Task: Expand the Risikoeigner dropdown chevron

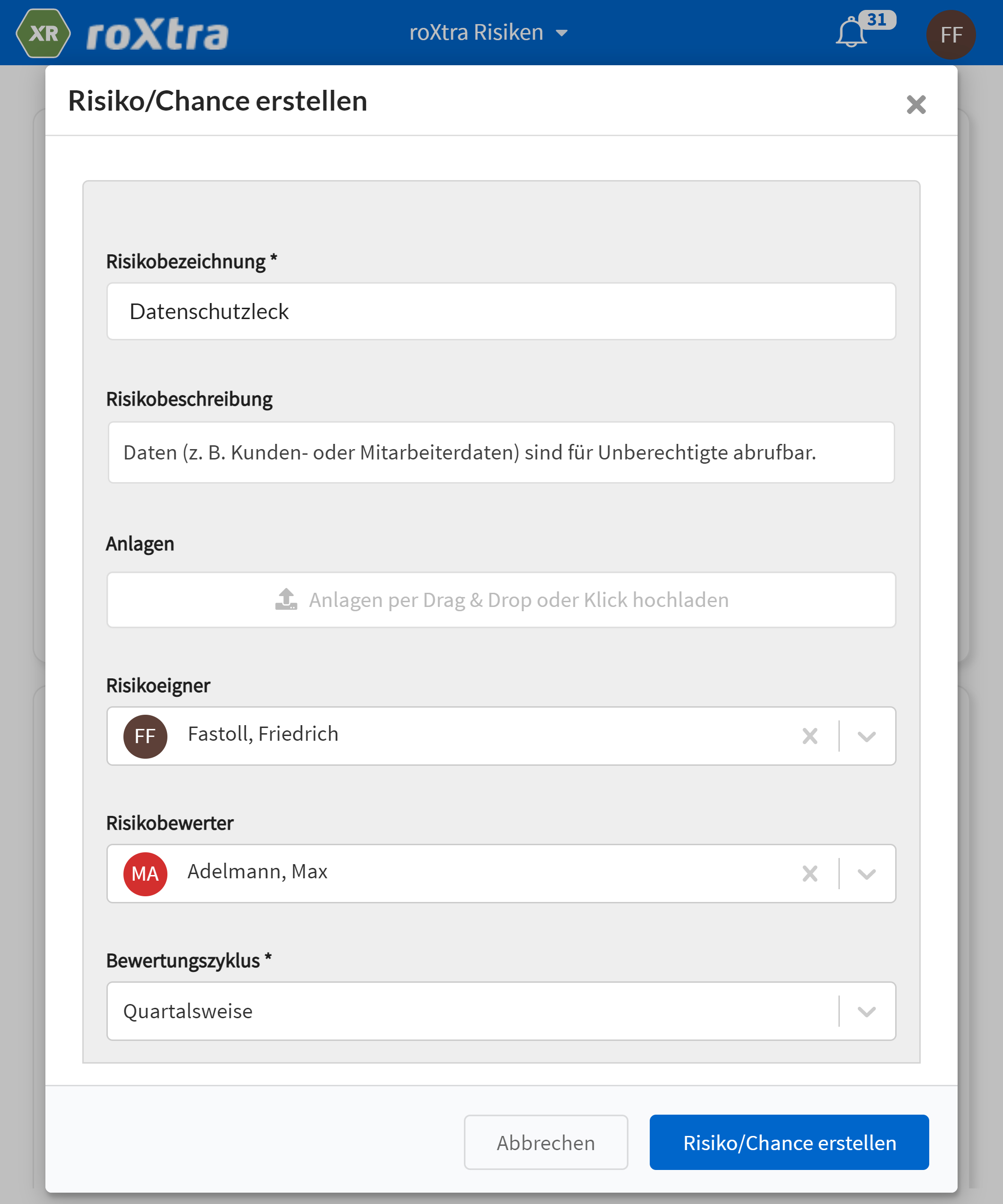Action: coord(866,736)
